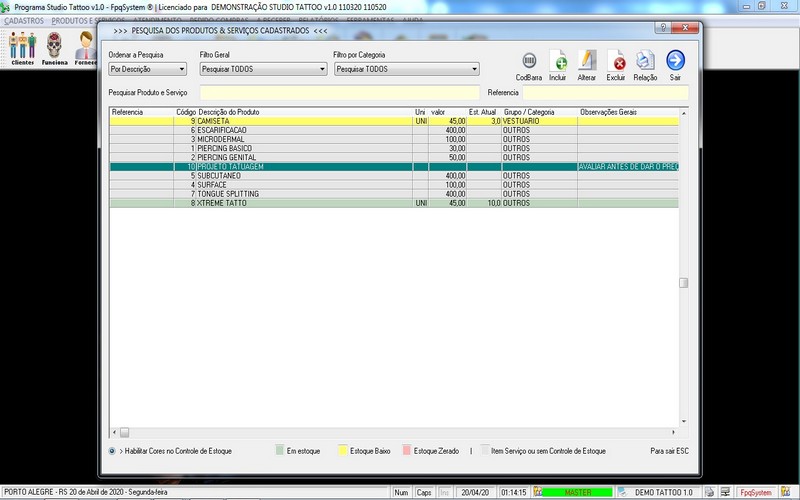Click the Código column header
Viewport: 800px width, 500px height.
point(186,112)
